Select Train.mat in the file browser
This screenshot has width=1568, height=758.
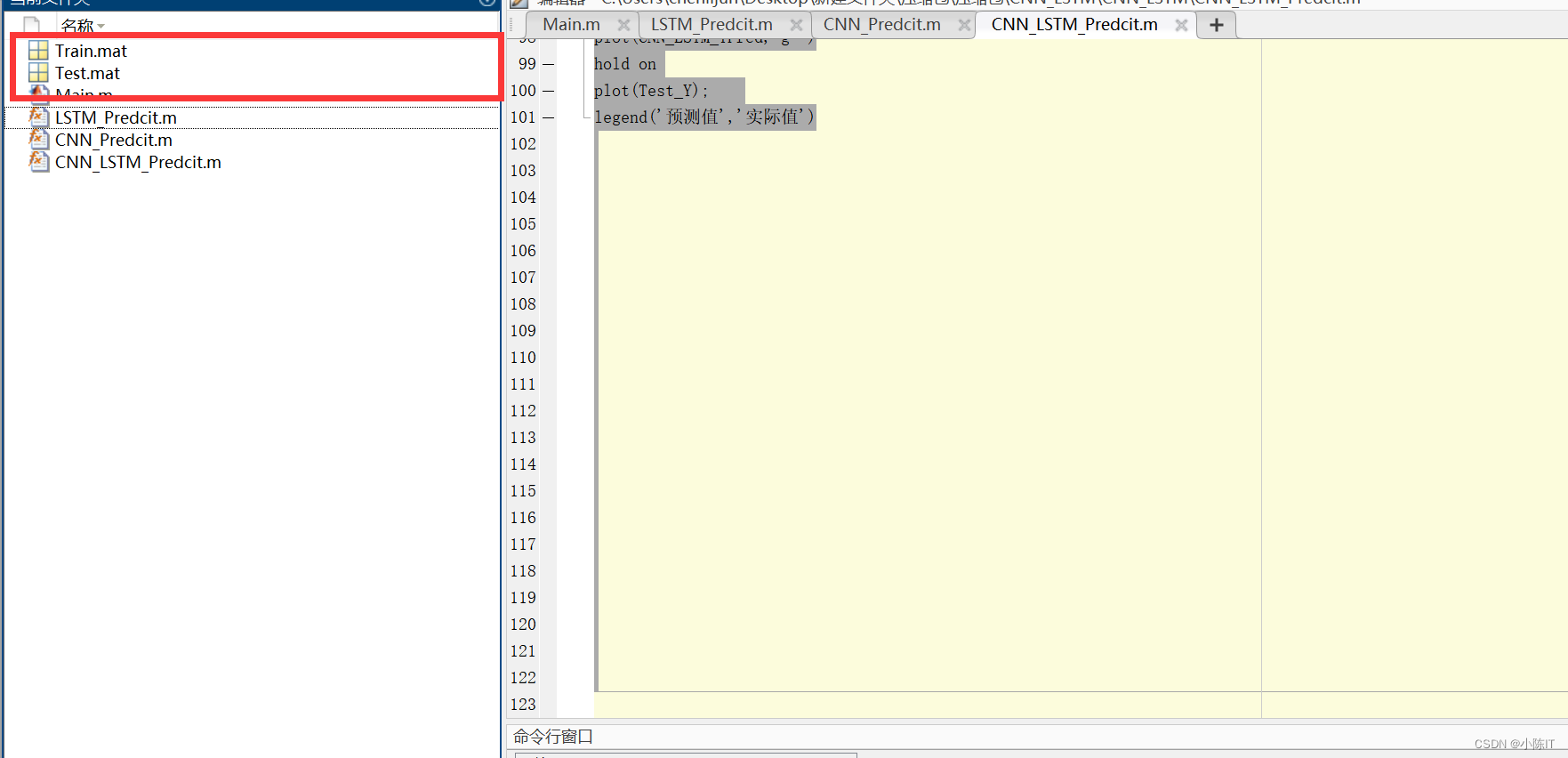point(91,51)
